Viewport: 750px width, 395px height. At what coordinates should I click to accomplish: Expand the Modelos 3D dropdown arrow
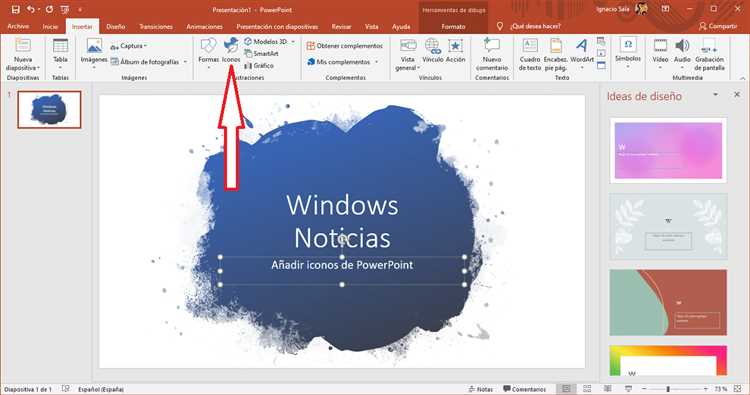(x=293, y=42)
